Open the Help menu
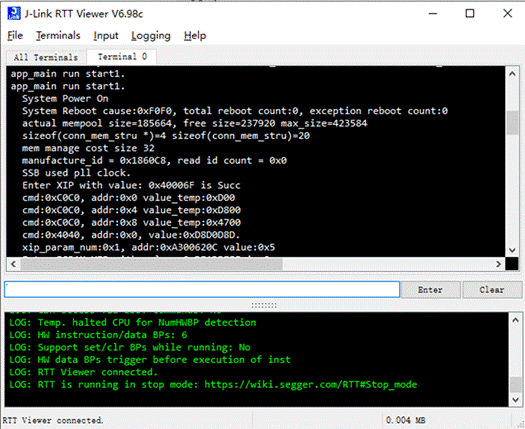The image size is (525, 429). coord(195,35)
